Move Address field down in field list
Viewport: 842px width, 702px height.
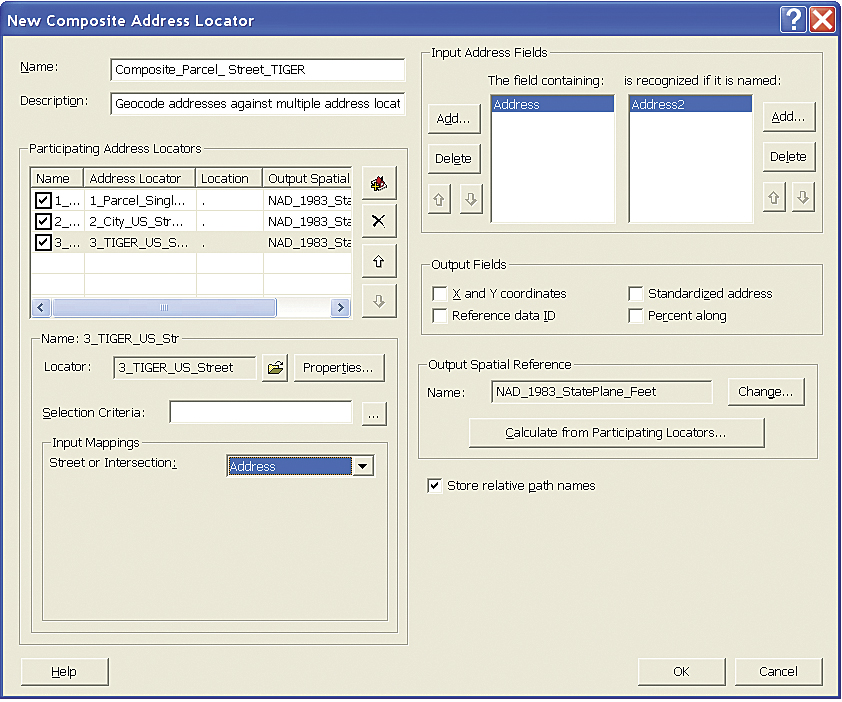pyautogui.click(x=471, y=200)
